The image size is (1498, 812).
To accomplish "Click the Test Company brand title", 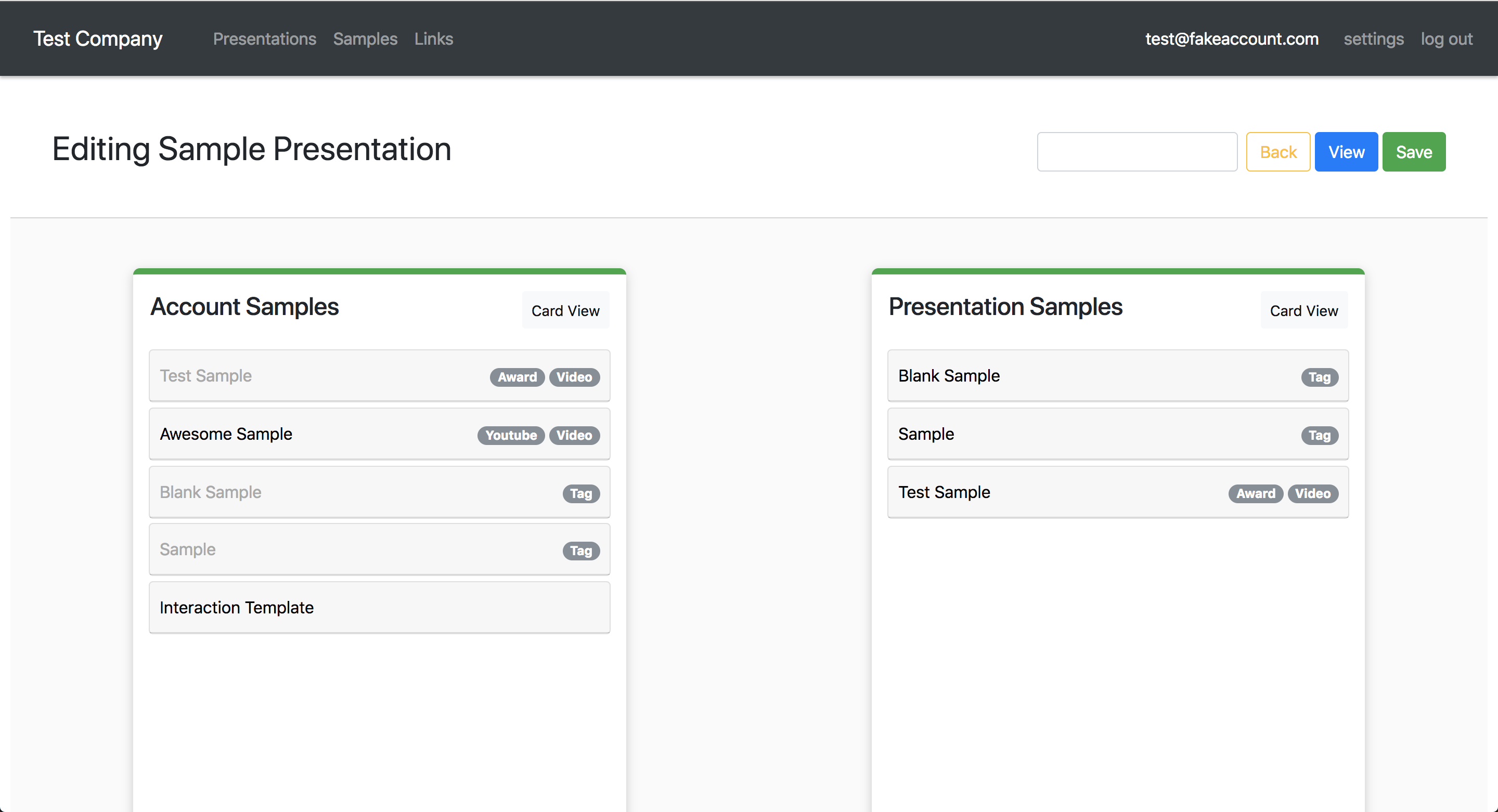I will tap(98, 39).
